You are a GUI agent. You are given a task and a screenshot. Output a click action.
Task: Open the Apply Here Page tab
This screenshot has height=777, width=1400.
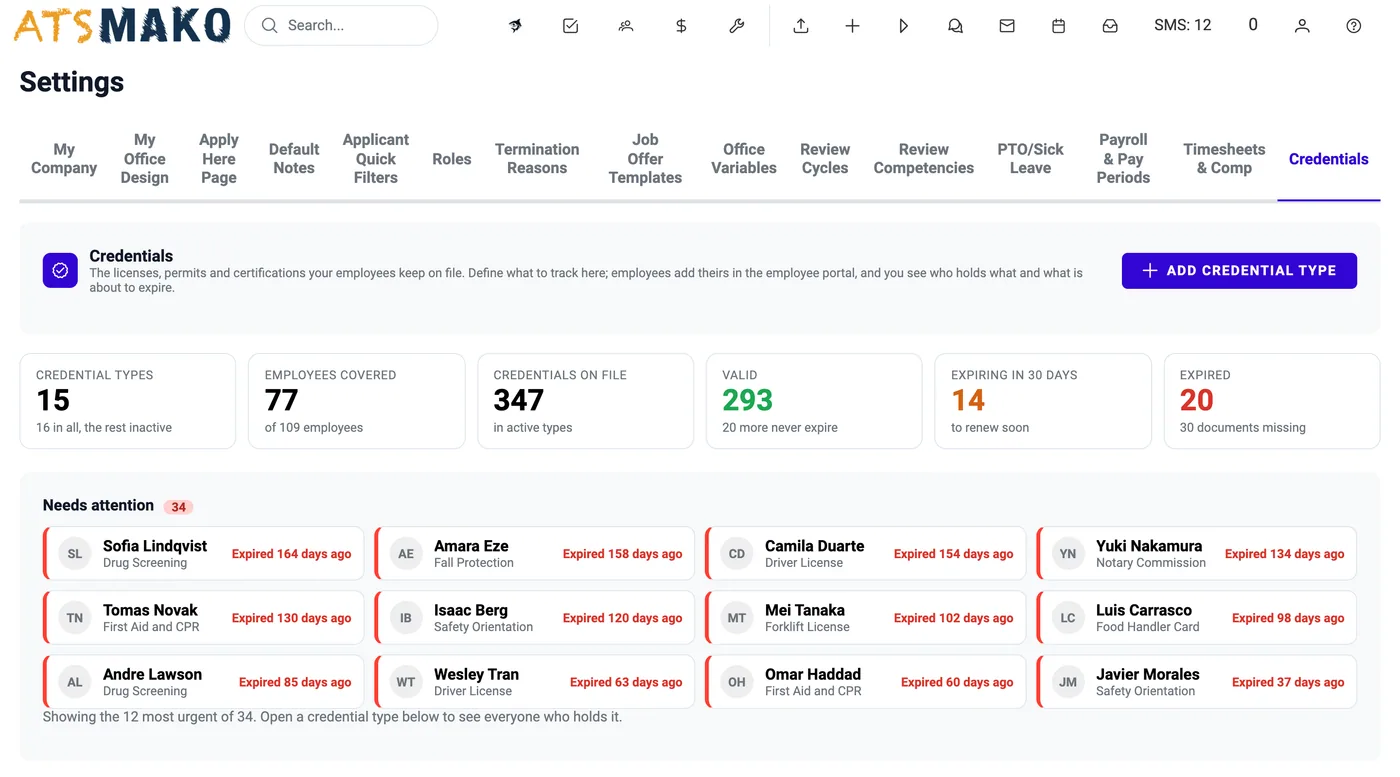click(x=218, y=159)
